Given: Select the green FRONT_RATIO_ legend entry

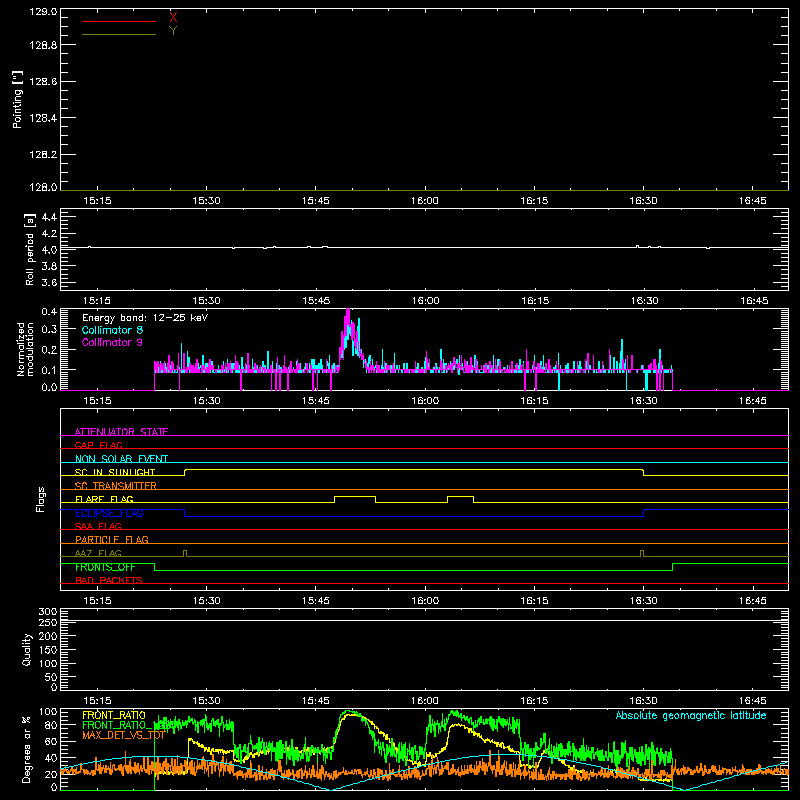Looking at the screenshot, I should (x=118, y=725).
